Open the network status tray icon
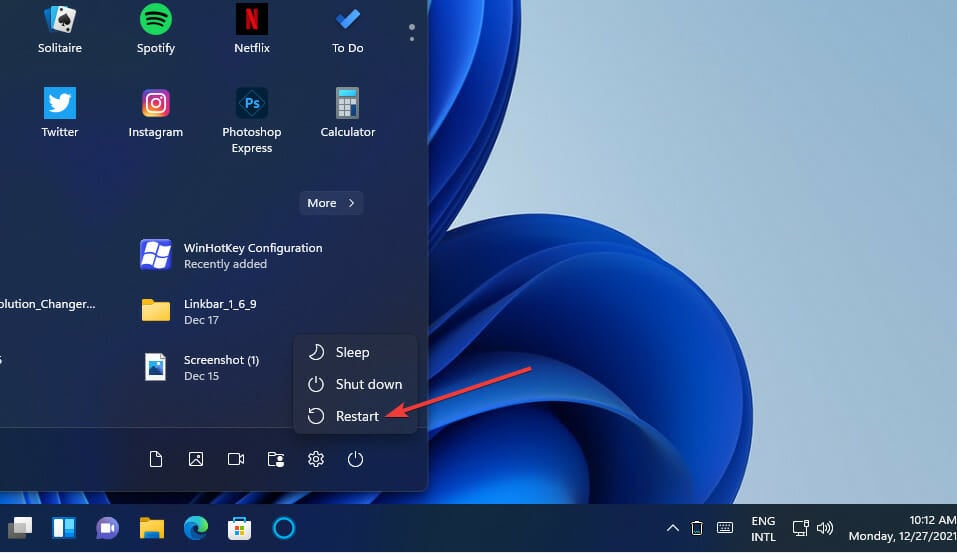 coord(801,528)
